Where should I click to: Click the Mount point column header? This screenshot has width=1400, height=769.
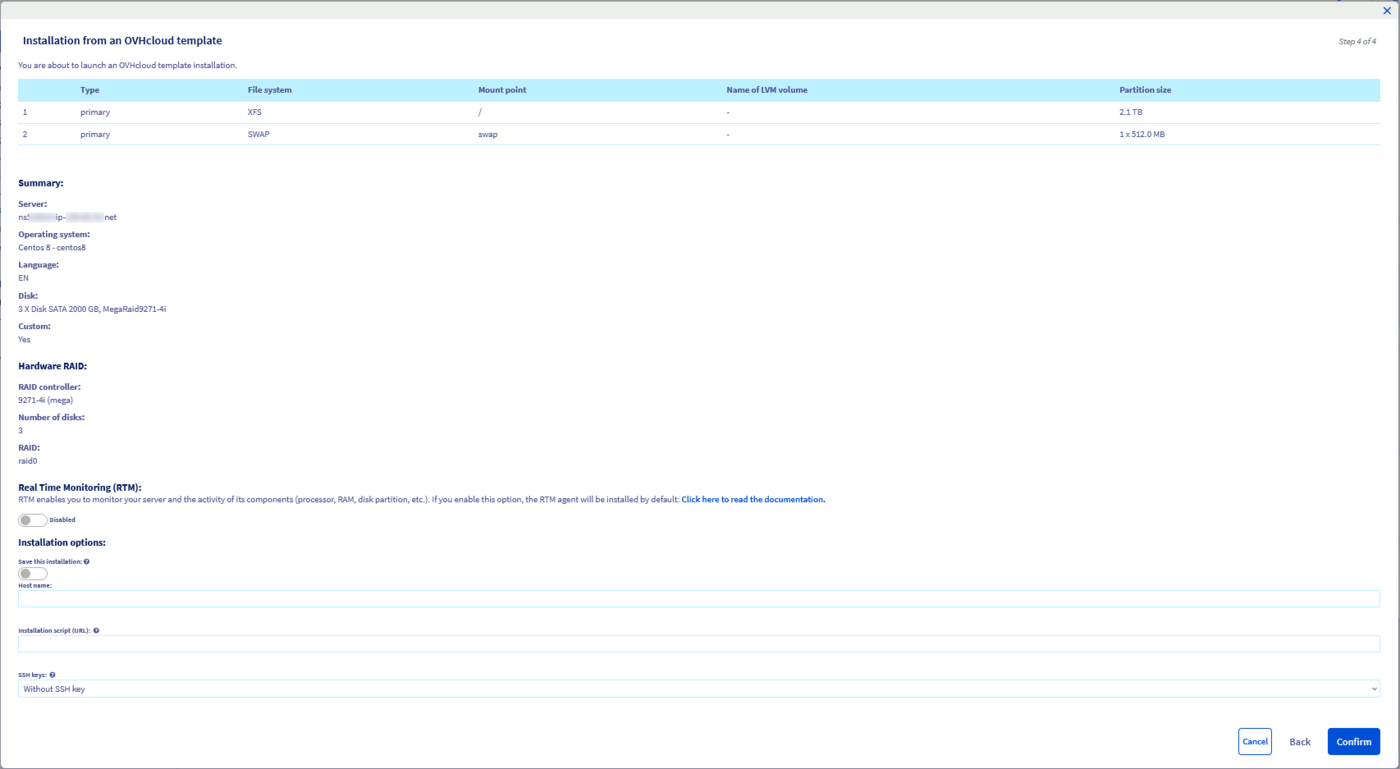click(x=502, y=90)
